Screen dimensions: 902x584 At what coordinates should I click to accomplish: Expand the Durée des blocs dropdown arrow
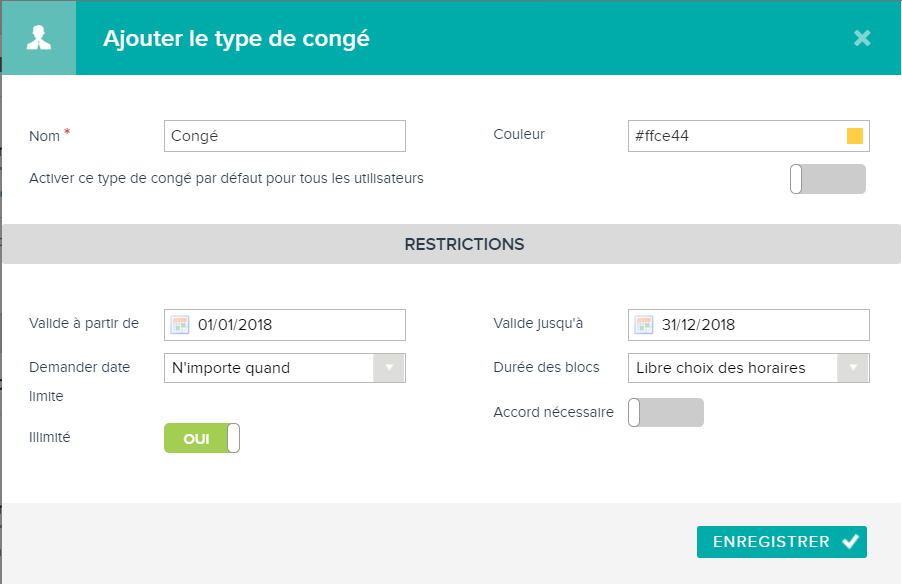click(x=853, y=368)
